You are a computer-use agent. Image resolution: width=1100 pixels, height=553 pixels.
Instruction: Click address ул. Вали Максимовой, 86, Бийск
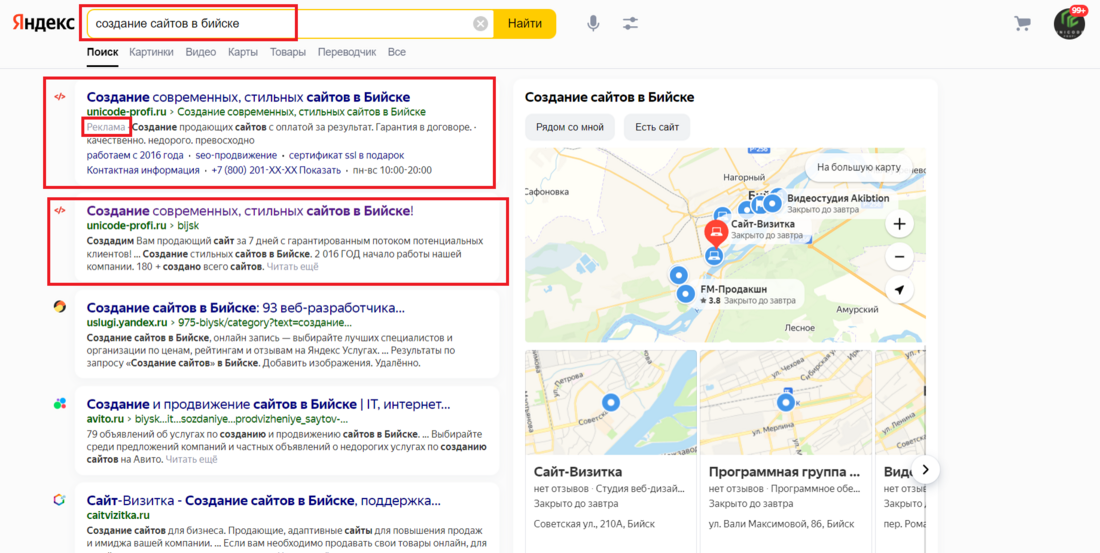click(782, 524)
